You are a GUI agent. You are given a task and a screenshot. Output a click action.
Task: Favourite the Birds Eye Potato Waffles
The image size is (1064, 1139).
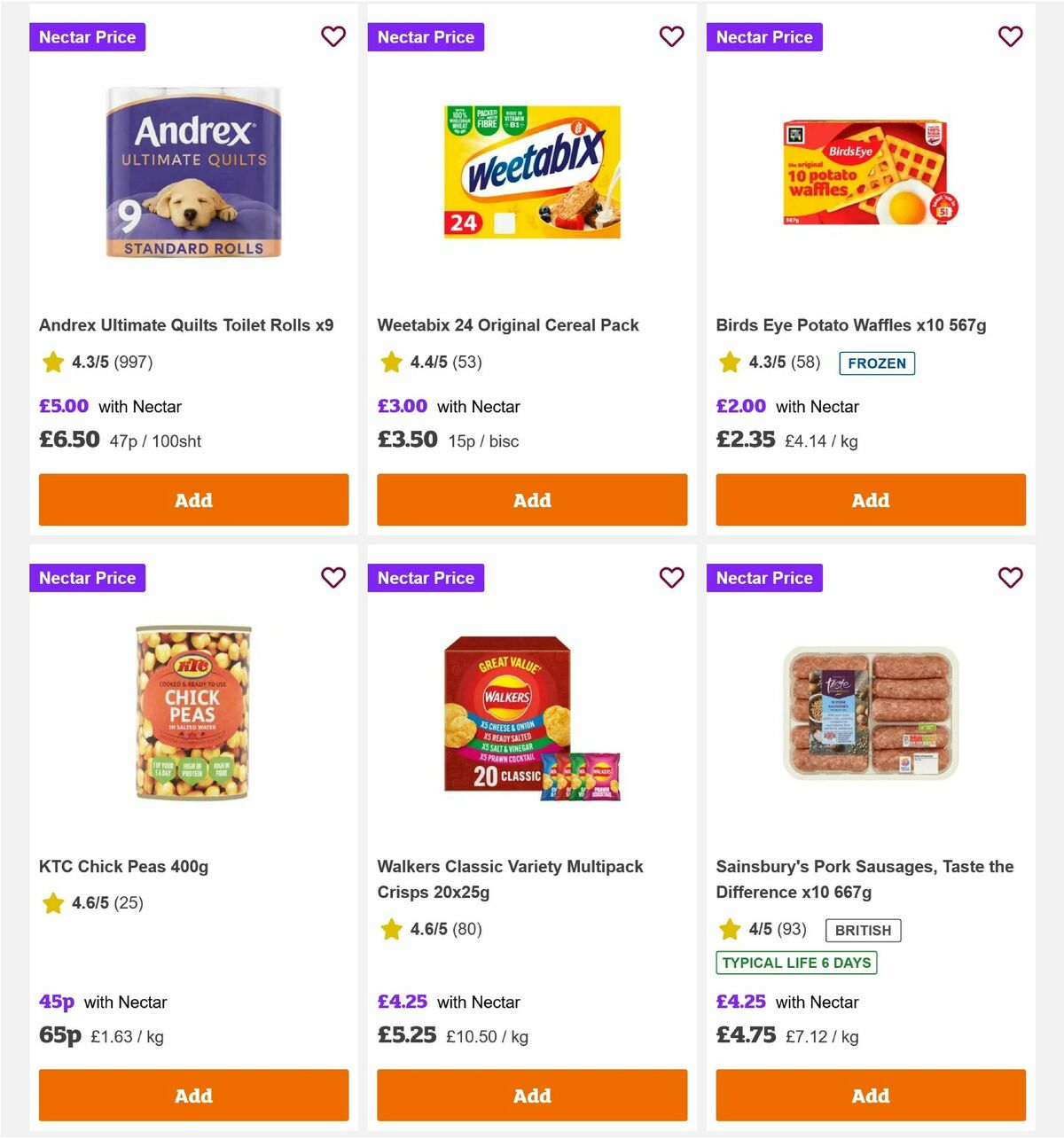(x=1011, y=36)
